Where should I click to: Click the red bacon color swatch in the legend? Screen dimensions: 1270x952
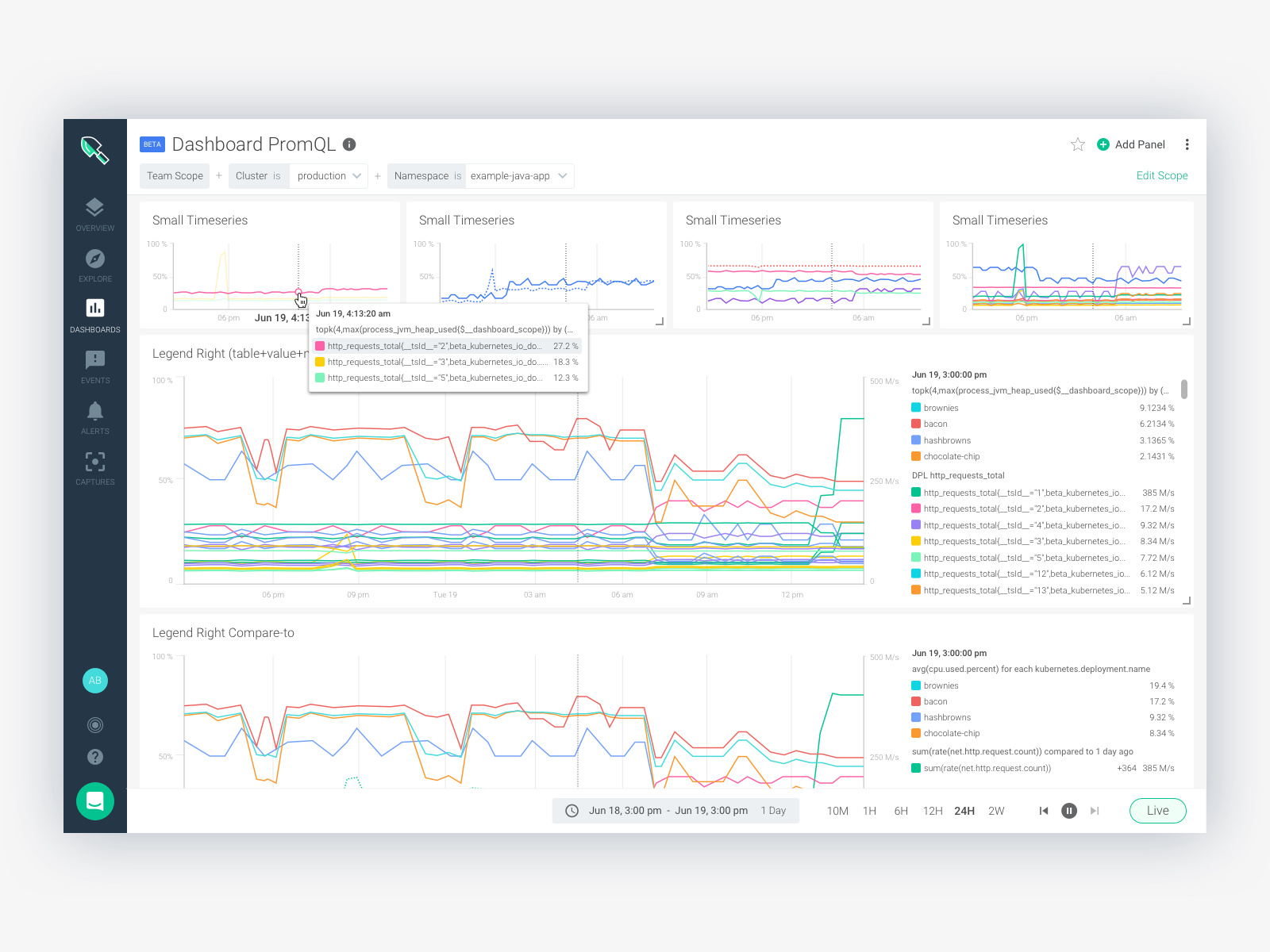pos(914,424)
